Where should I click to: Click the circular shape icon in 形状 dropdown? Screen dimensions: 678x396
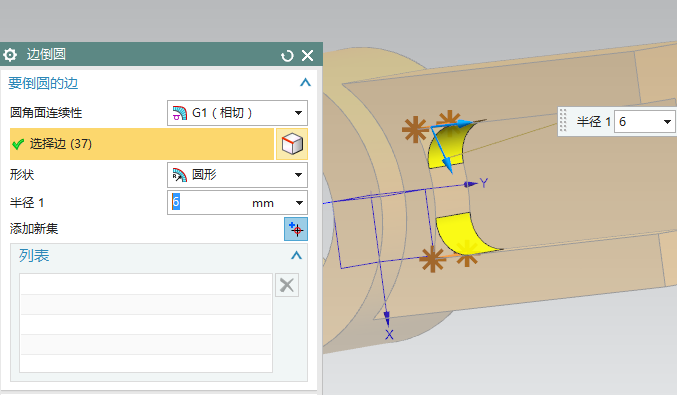click(x=179, y=175)
